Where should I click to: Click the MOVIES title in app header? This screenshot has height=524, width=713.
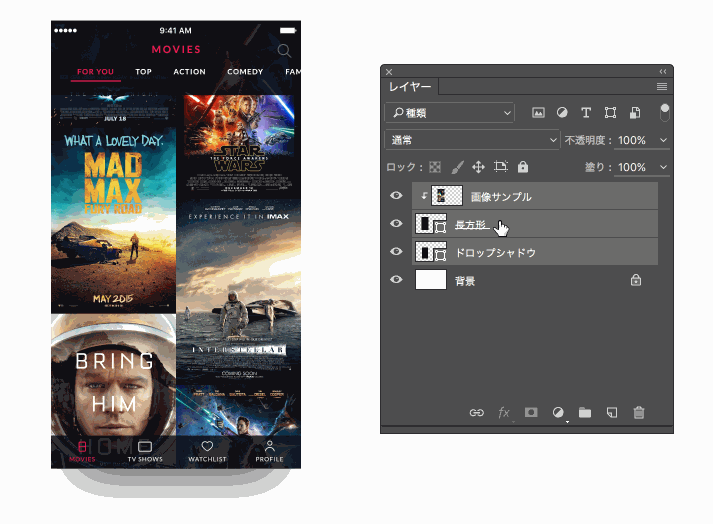coord(176,49)
